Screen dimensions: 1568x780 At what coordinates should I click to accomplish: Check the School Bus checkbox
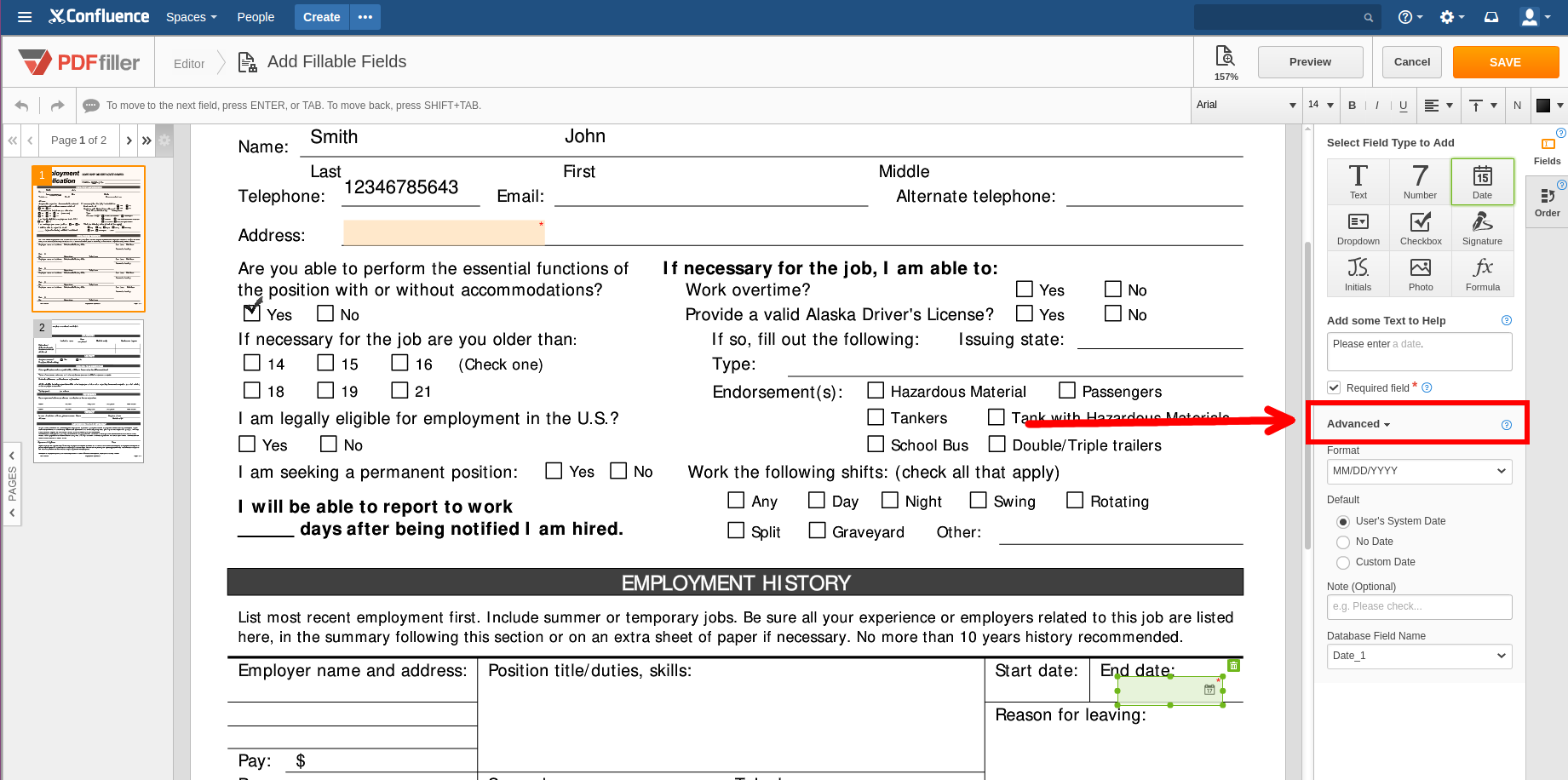click(875, 444)
